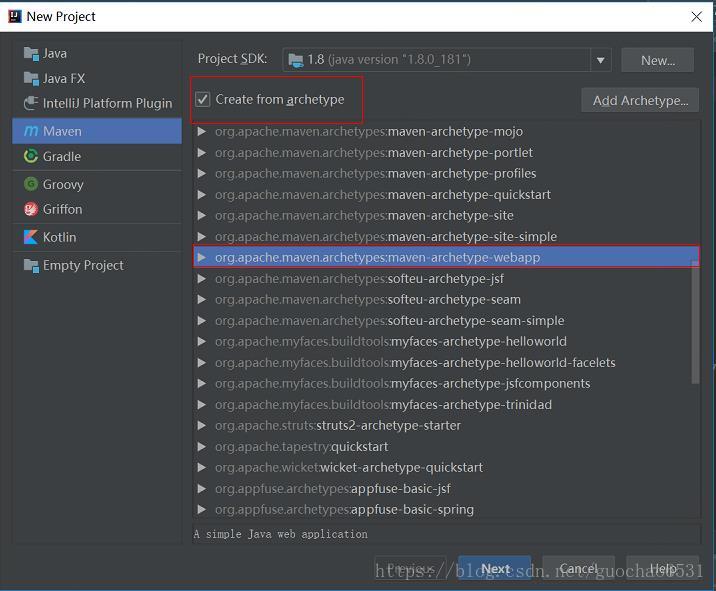Click the Maven 'm' icon

coord(31,131)
